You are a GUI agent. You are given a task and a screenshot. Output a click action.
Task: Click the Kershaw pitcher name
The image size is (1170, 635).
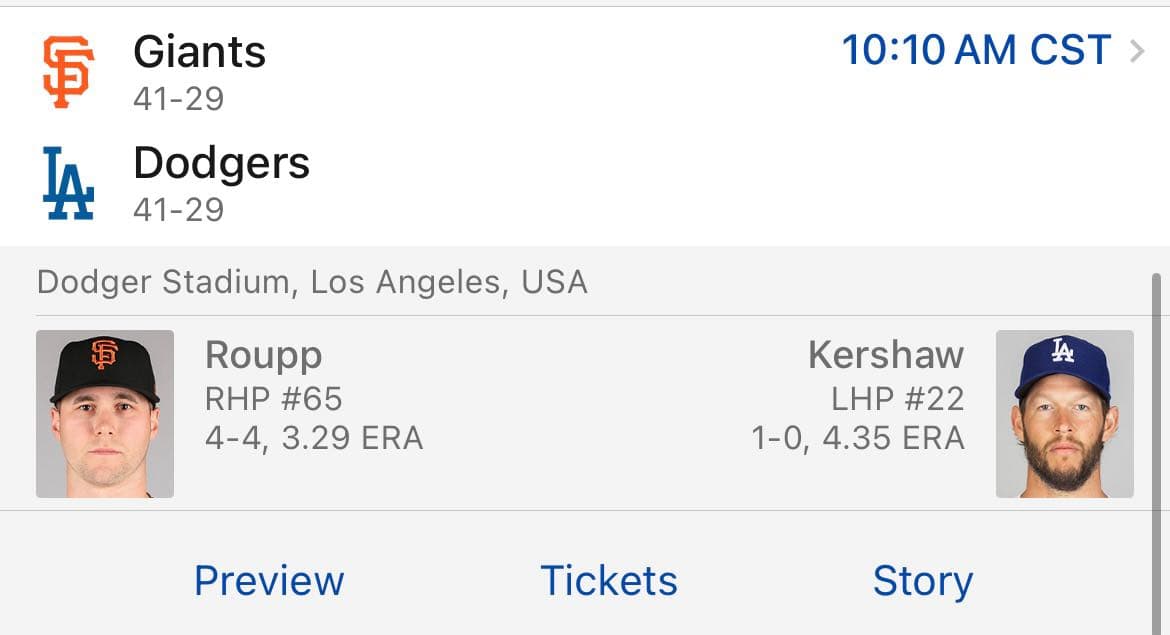[886, 355]
